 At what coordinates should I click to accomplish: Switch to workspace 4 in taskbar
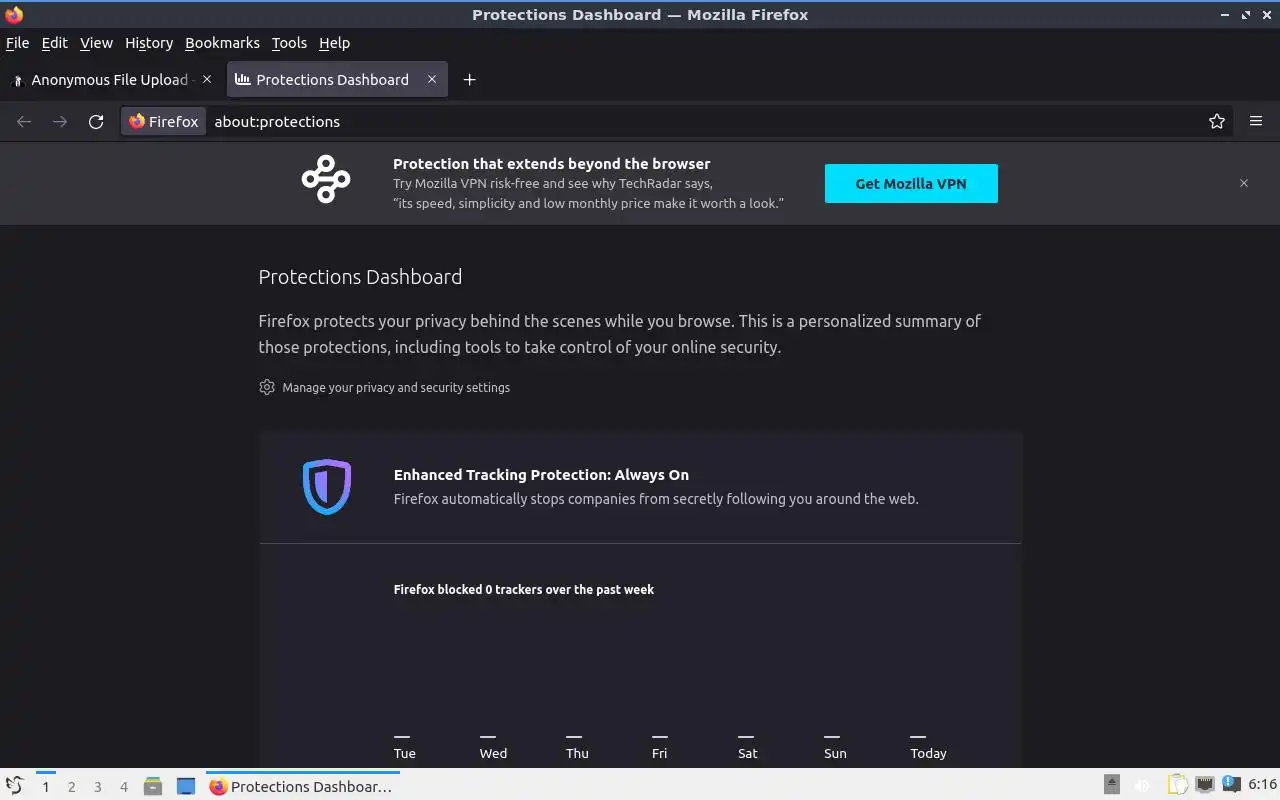pyautogui.click(x=123, y=787)
